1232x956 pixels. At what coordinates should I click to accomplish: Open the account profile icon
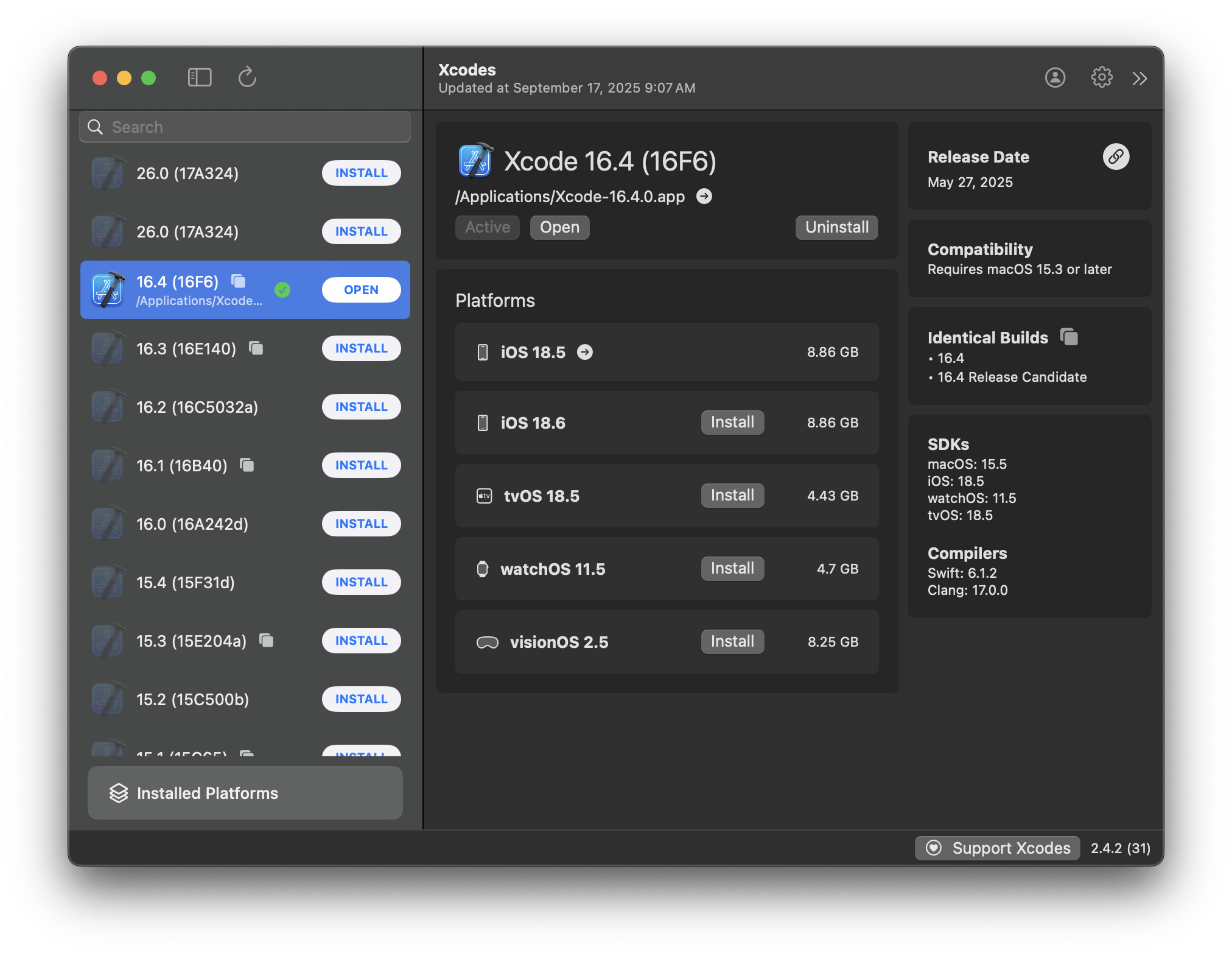[1055, 77]
